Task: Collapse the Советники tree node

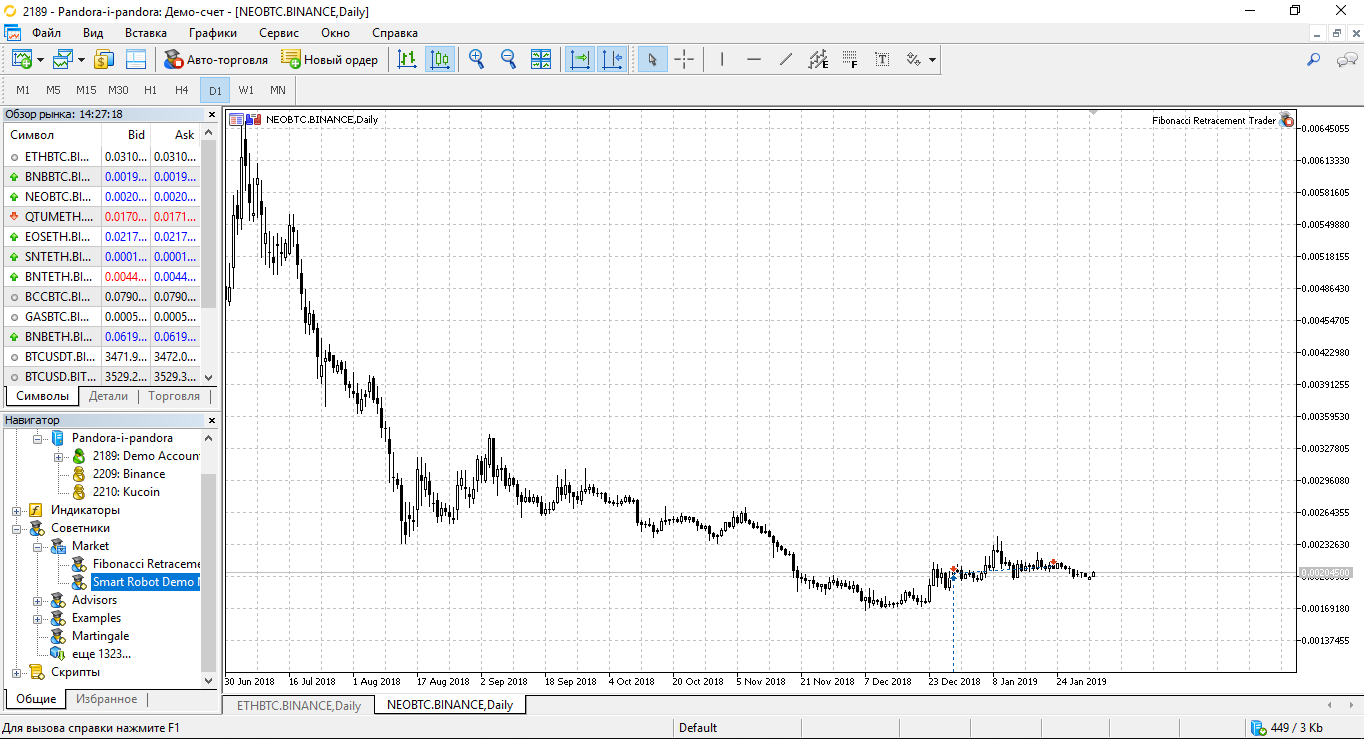Action: pyautogui.click(x=17, y=528)
